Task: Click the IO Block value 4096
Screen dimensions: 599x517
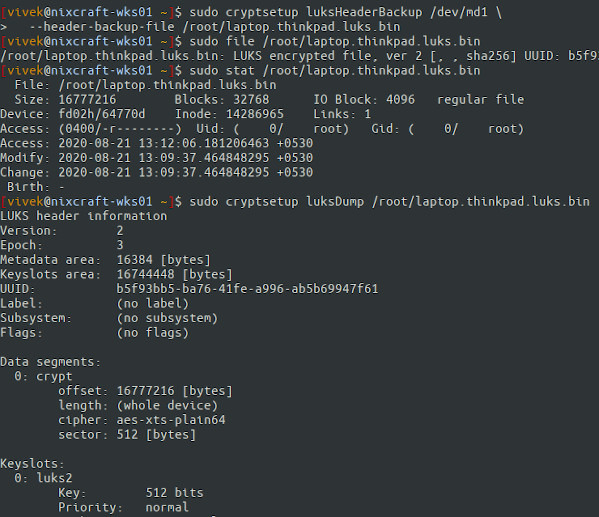Action: (401, 99)
